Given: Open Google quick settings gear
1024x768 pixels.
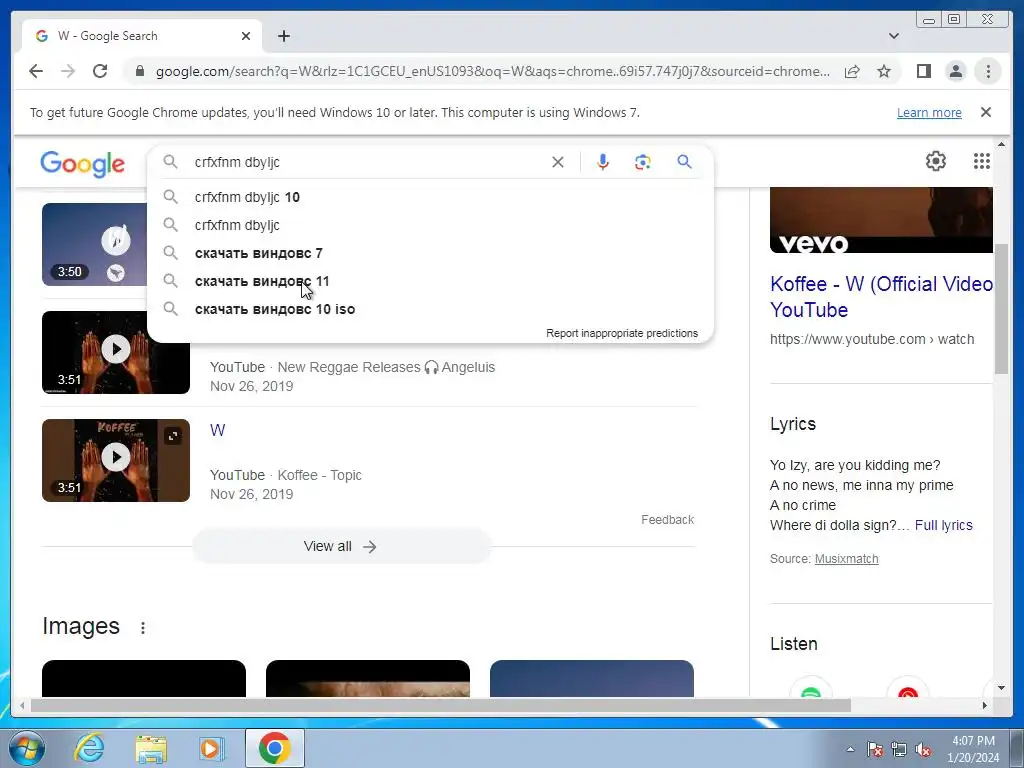Looking at the screenshot, I should pyautogui.click(x=935, y=161).
